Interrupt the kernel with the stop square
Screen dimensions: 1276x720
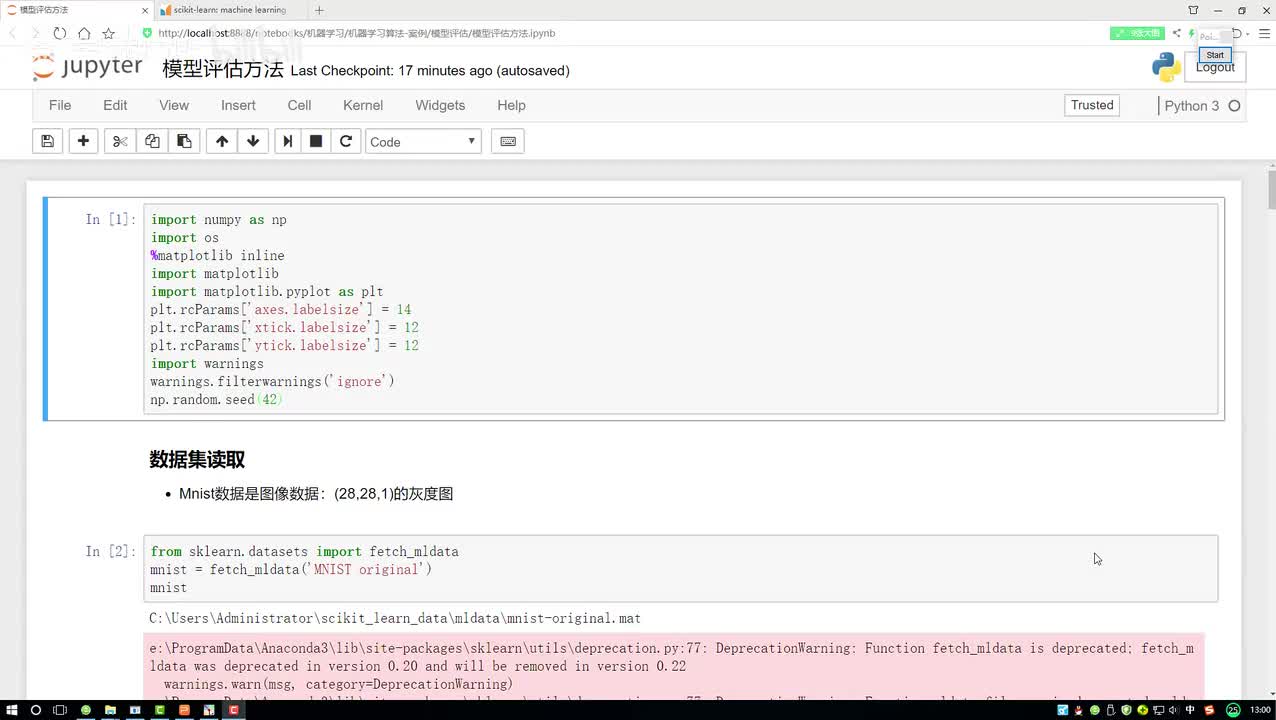click(x=316, y=142)
